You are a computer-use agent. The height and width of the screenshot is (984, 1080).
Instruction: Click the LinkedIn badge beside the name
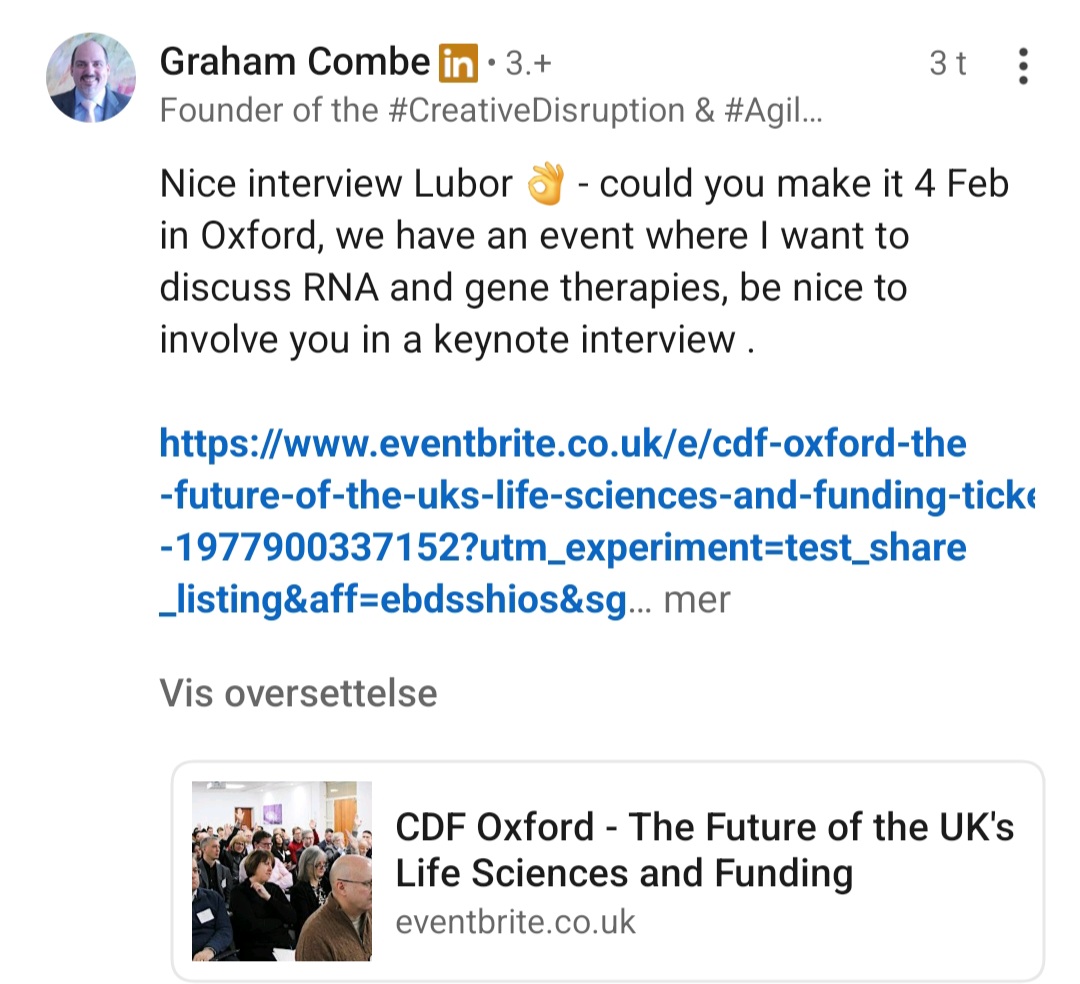coord(459,64)
